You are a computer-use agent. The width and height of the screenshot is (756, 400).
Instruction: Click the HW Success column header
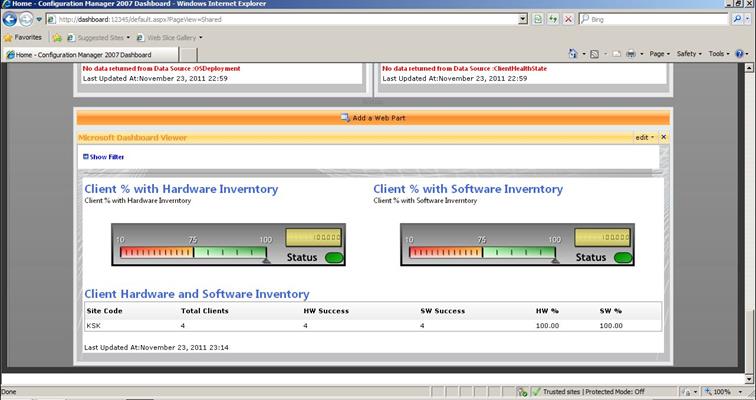(x=326, y=311)
